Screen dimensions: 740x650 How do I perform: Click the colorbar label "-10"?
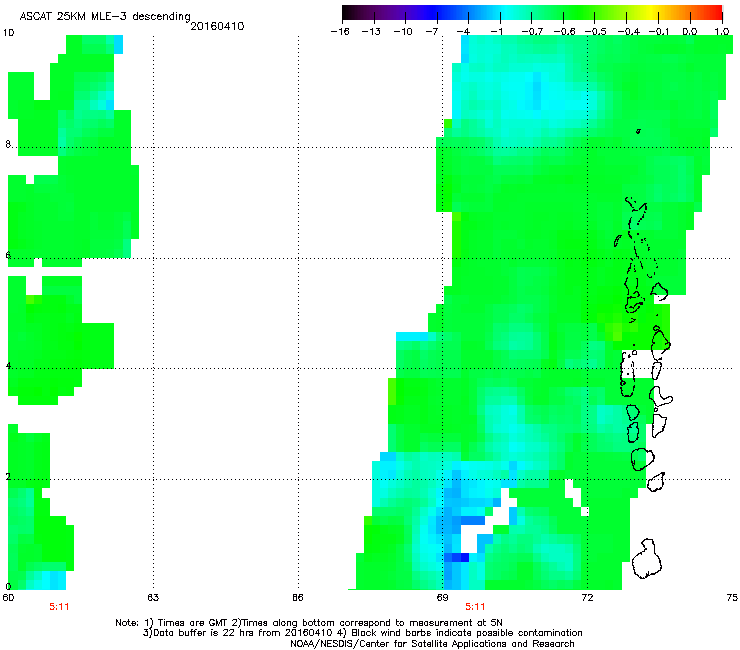pos(403,32)
